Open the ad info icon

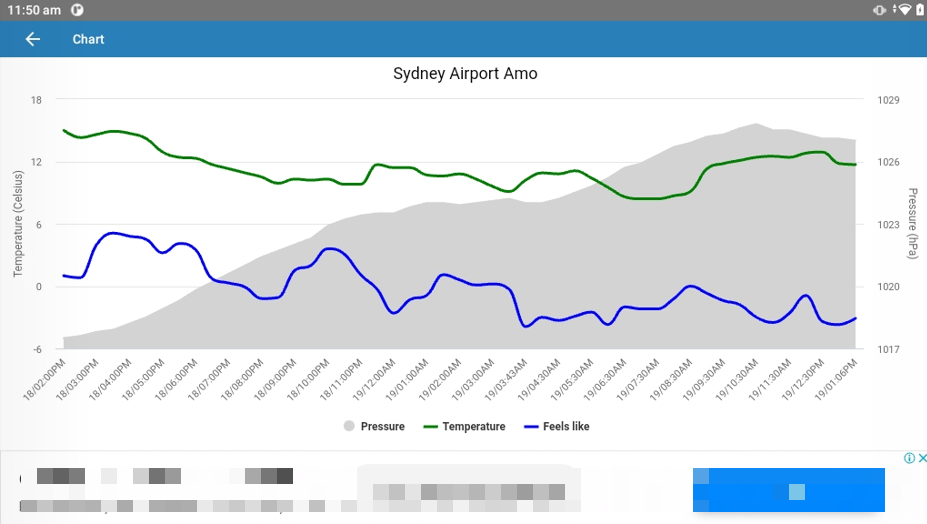click(x=909, y=459)
